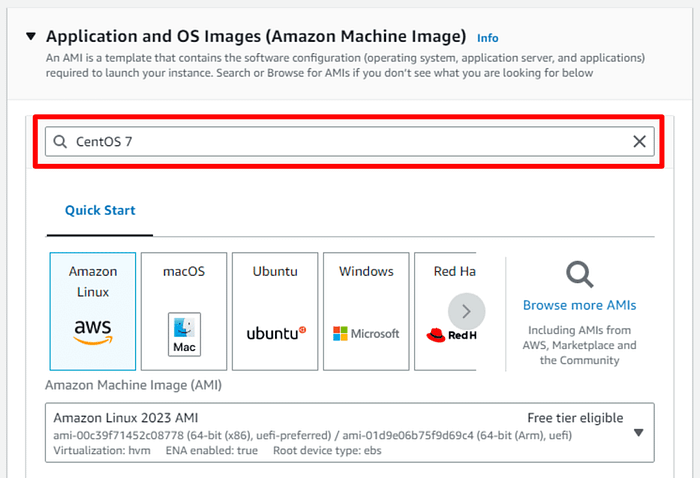
Task: Switch to the Quick Start tab
Action: coord(100,210)
